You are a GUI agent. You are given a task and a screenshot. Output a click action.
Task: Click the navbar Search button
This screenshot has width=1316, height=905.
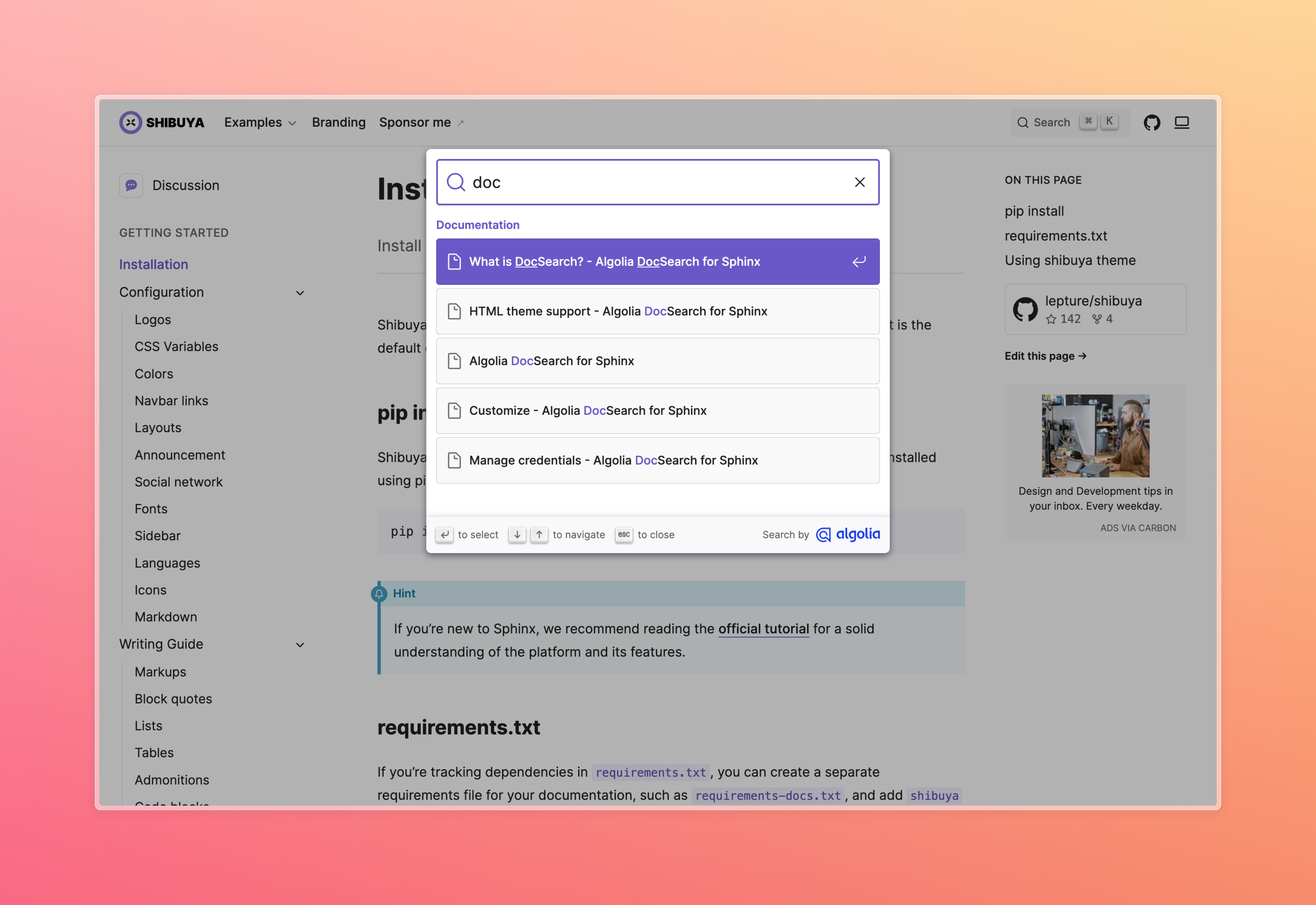pos(1070,122)
